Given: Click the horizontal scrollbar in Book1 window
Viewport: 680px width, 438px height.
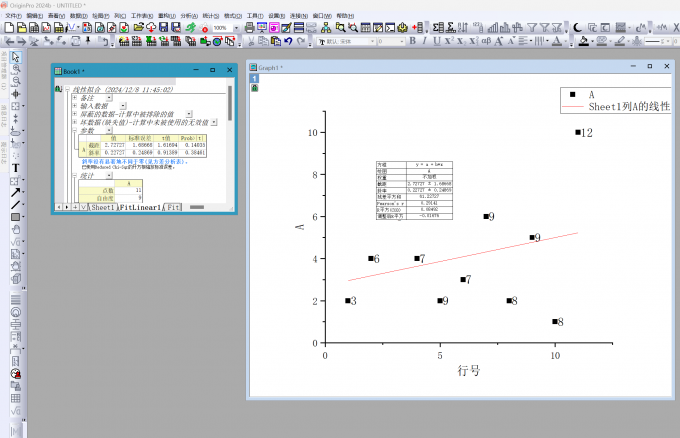Looking at the screenshot, I should (196, 207).
